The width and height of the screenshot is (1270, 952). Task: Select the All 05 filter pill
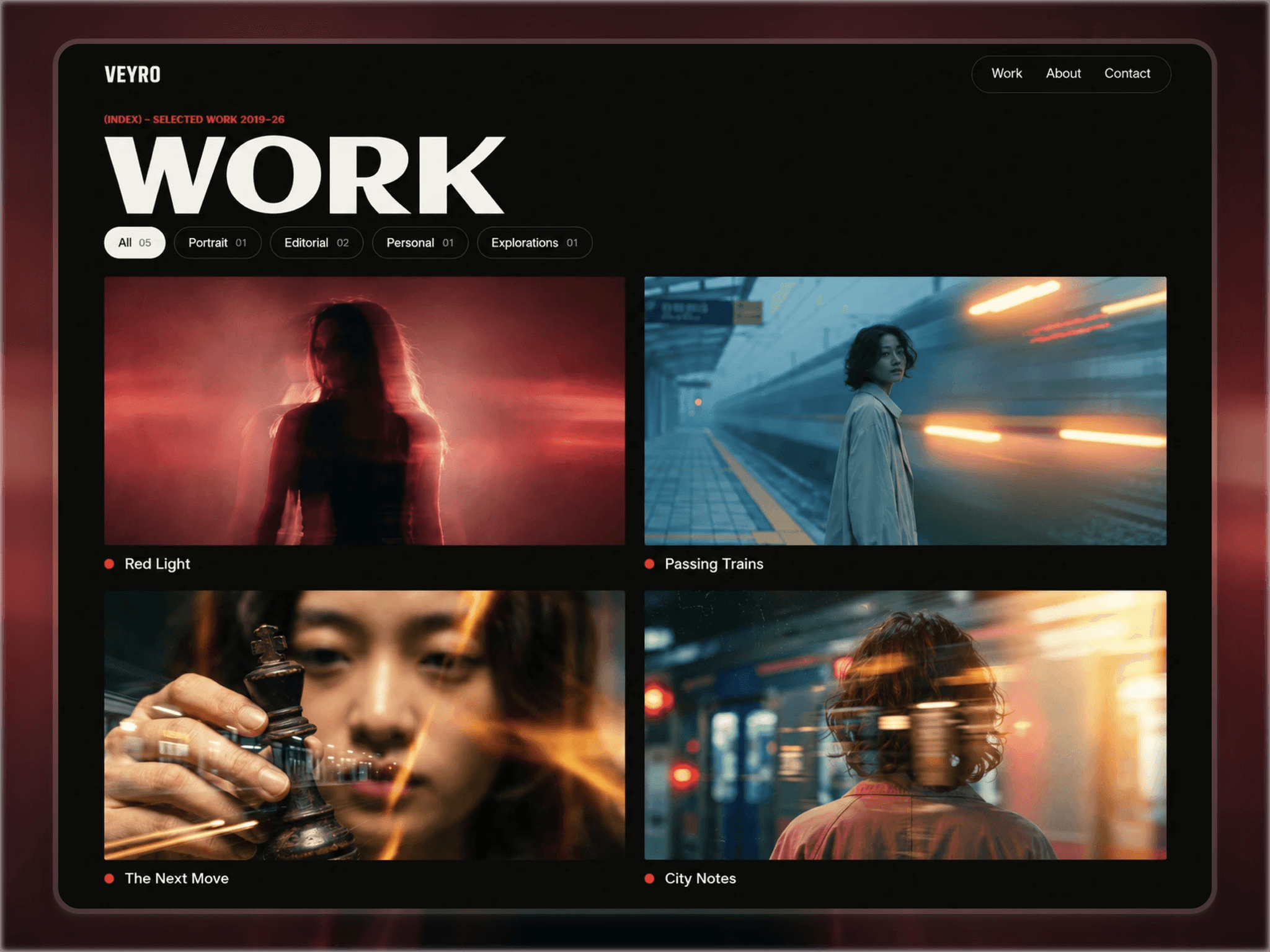[x=135, y=242]
